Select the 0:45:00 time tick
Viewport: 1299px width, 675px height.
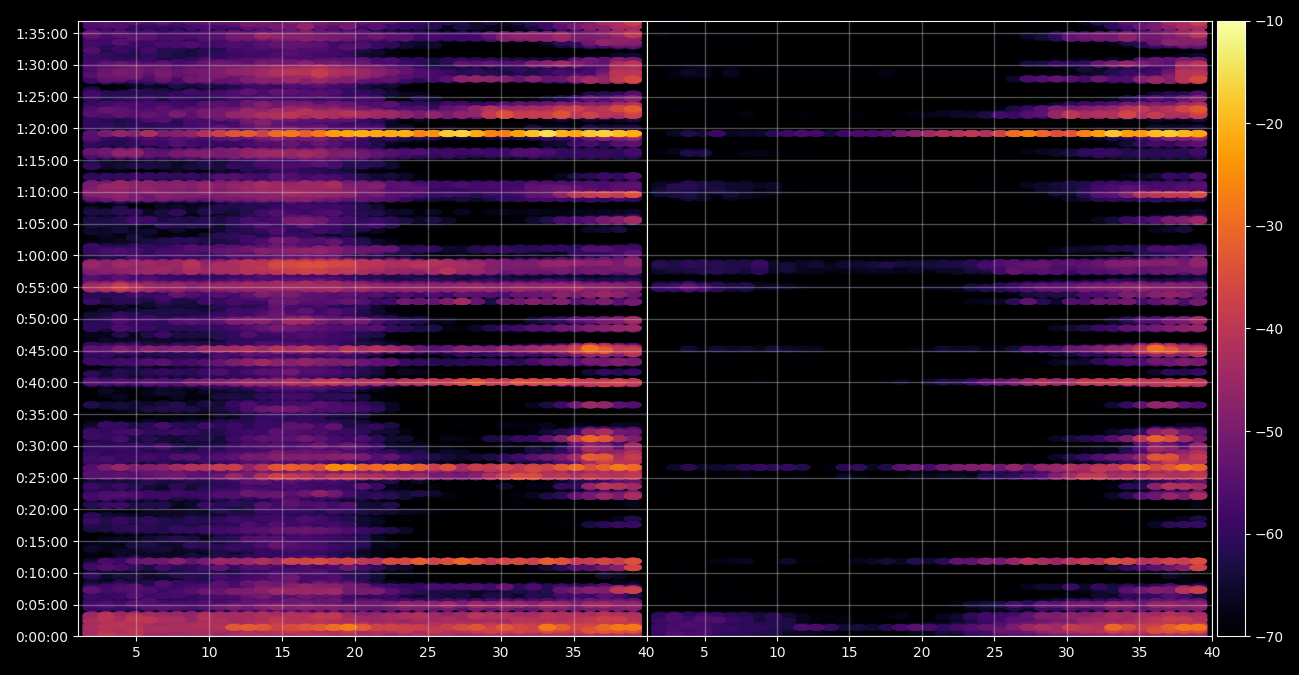[42, 351]
